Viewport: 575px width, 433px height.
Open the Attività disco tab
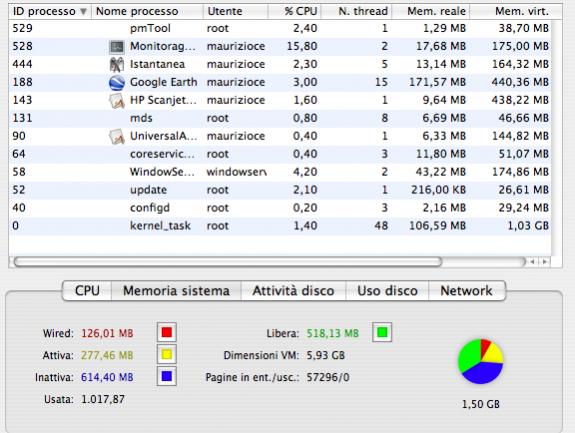[x=293, y=291]
